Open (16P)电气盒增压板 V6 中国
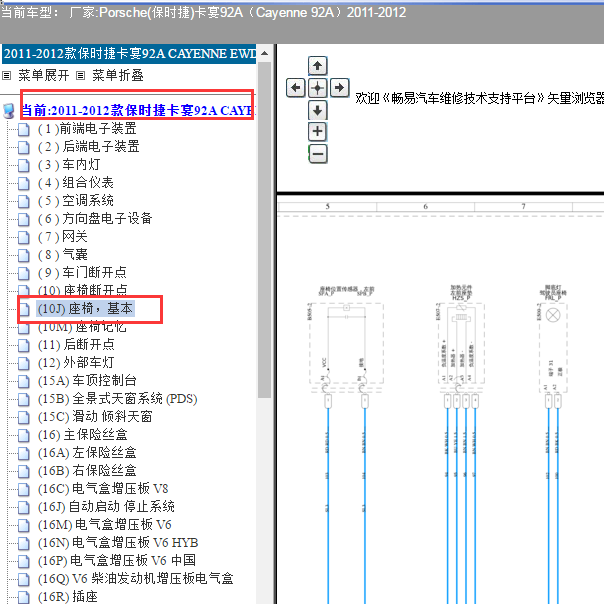Image resolution: width=604 pixels, height=604 pixels. point(117,560)
